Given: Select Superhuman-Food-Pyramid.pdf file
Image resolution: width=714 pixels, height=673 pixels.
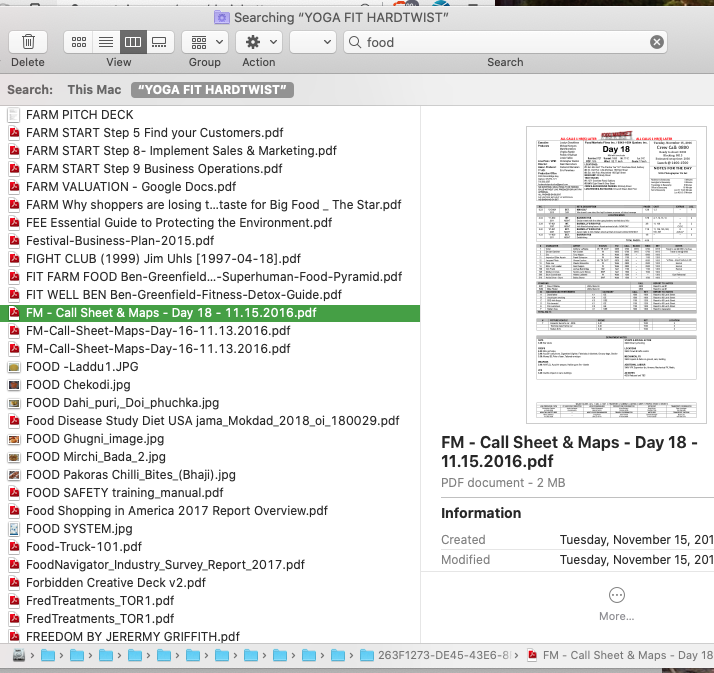Looking at the screenshot, I should click(214, 276).
